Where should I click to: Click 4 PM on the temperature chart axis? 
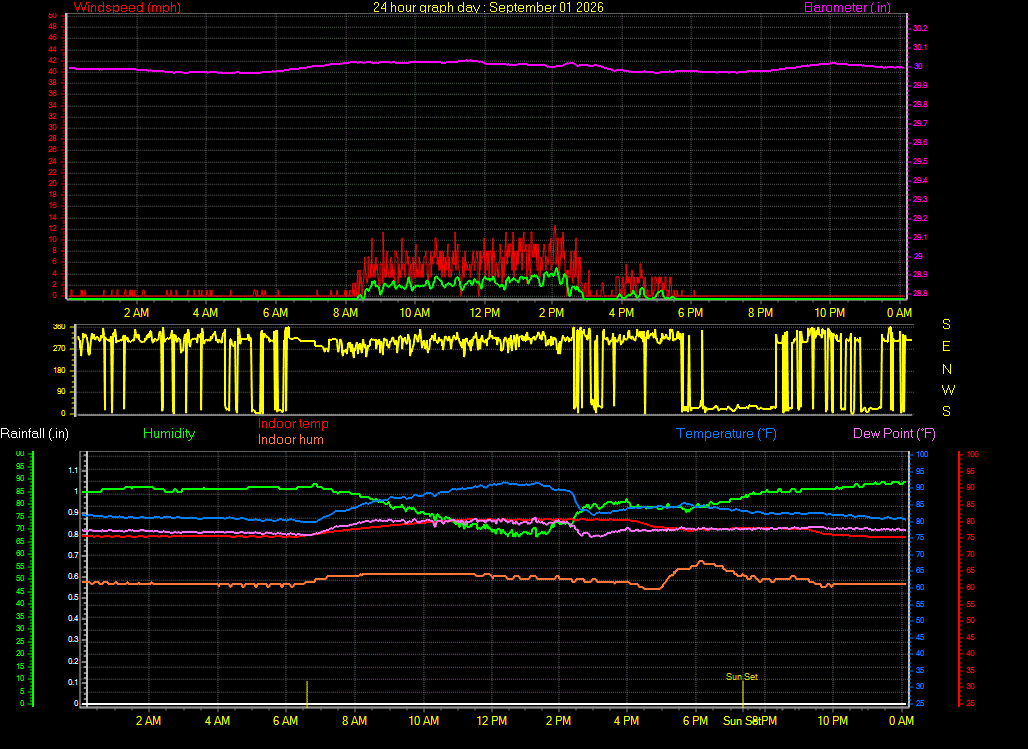click(x=626, y=721)
